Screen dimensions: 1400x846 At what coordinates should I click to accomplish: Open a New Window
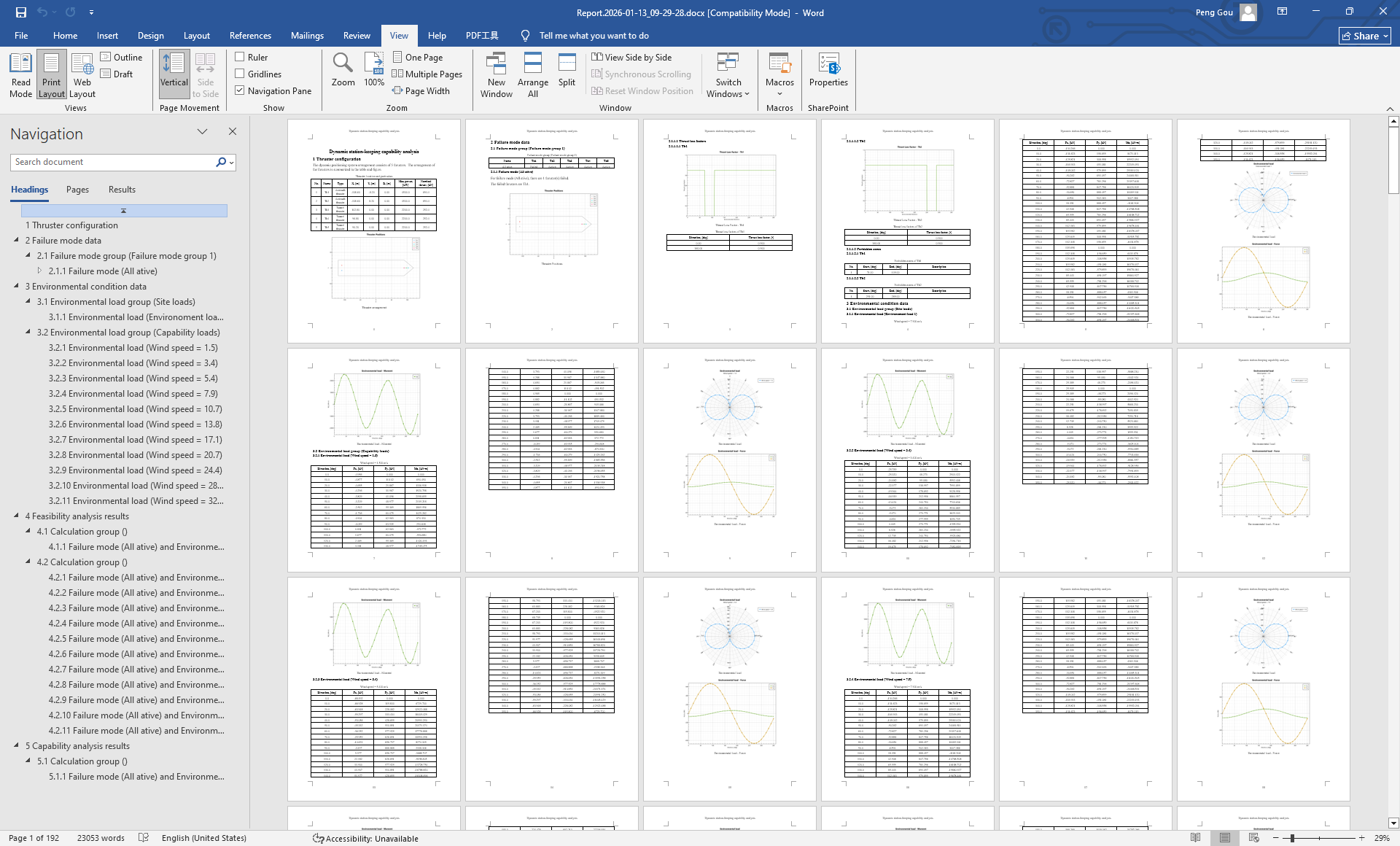click(x=496, y=74)
